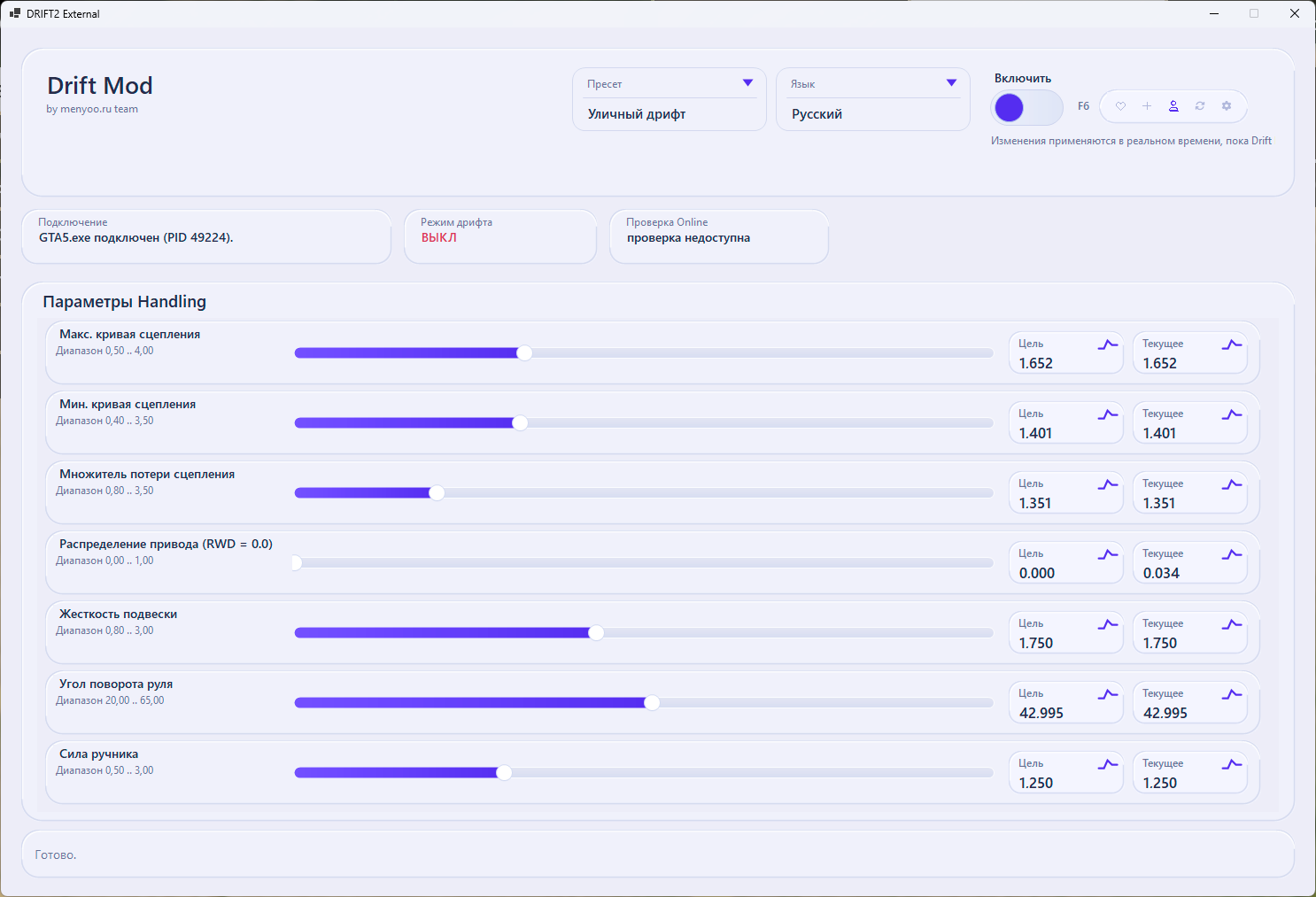Open settings with the gear icon
Viewport: 1316px width, 897px height.
click(1227, 106)
